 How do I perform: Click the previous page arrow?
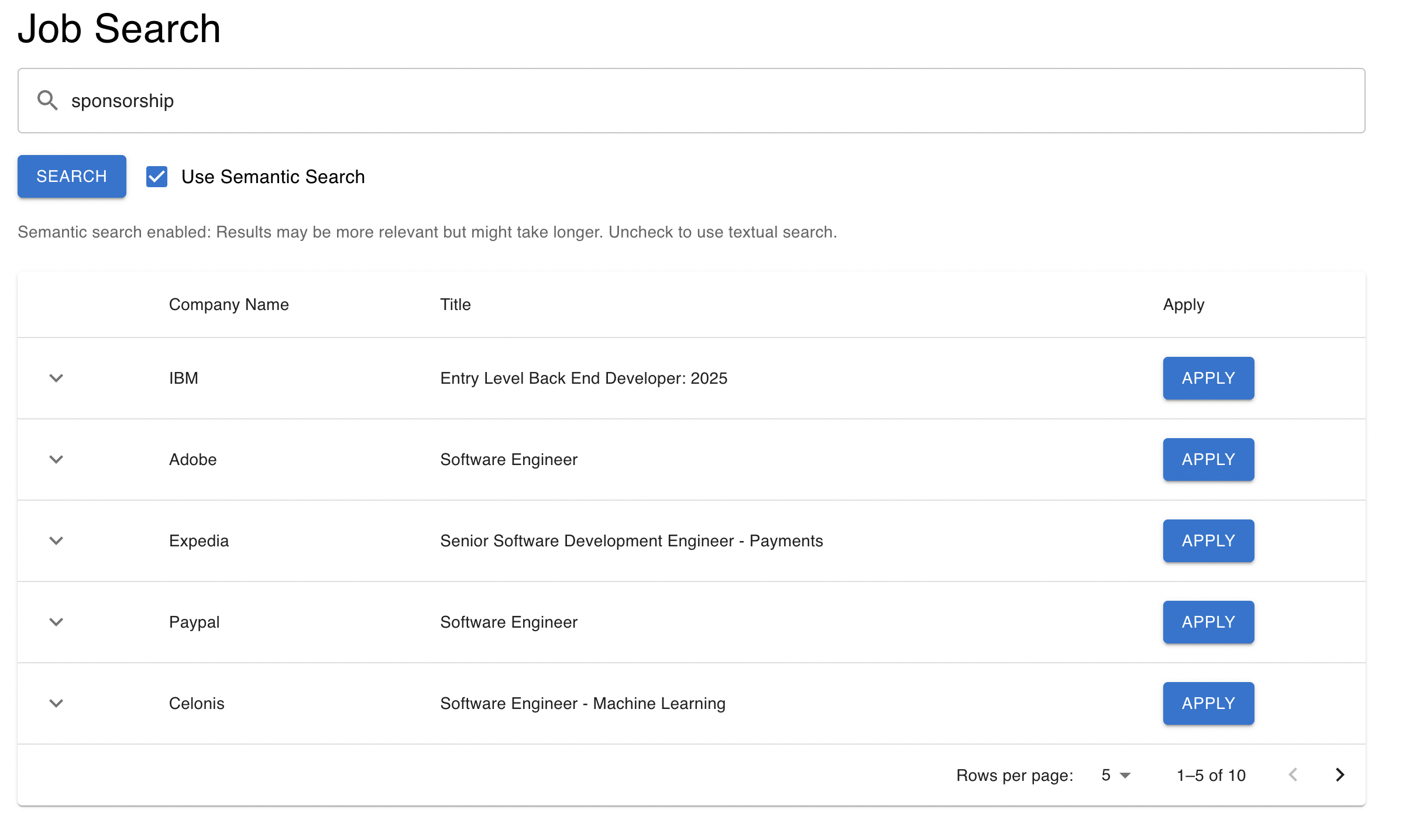point(1293,775)
